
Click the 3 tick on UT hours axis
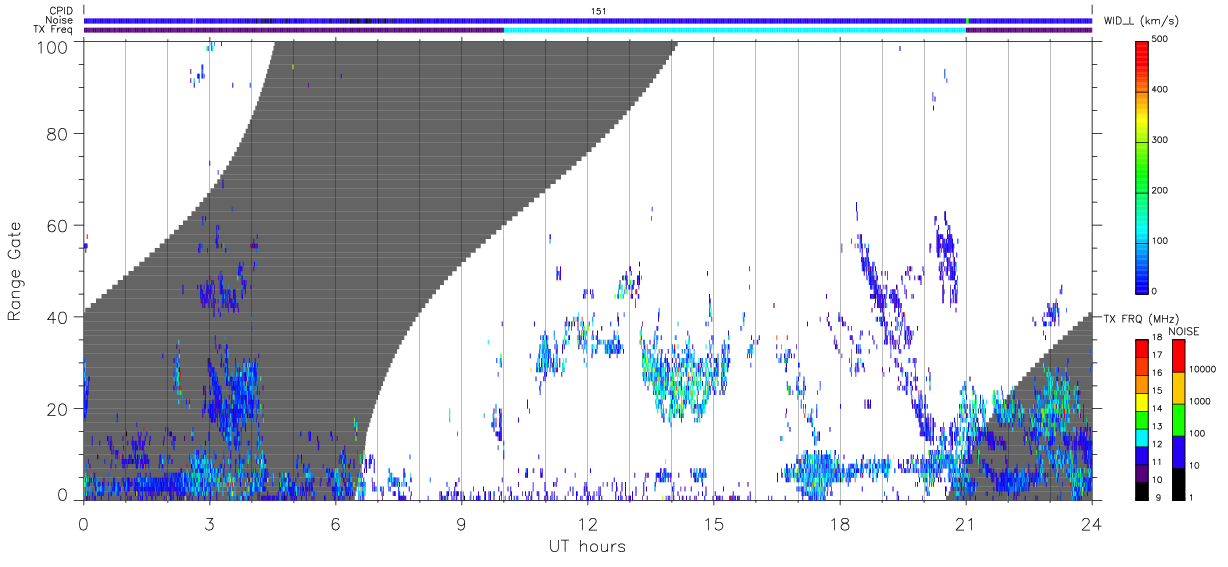click(209, 523)
